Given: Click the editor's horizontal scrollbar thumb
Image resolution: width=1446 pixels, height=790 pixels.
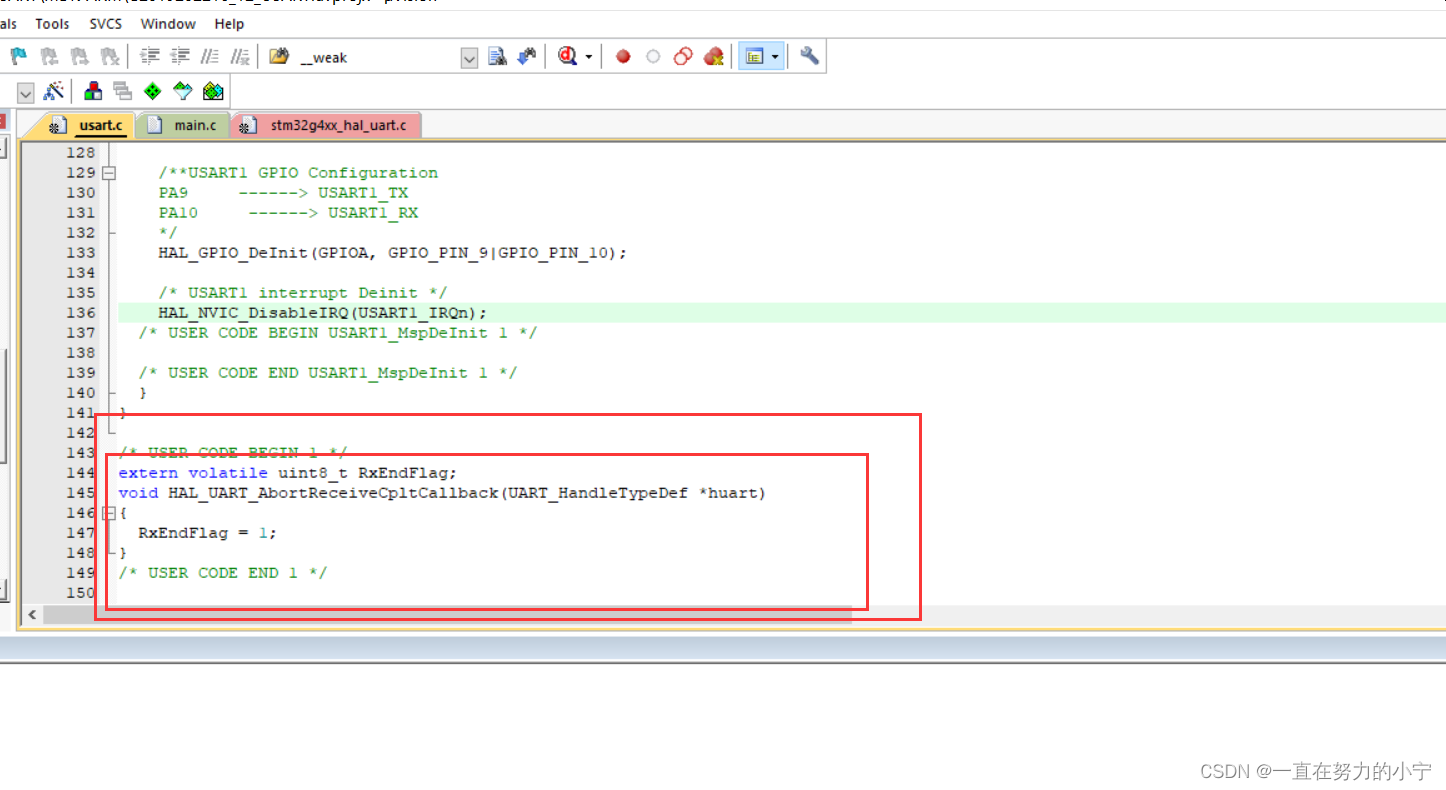Looking at the screenshot, I should pyautogui.click(x=447, y=614).
